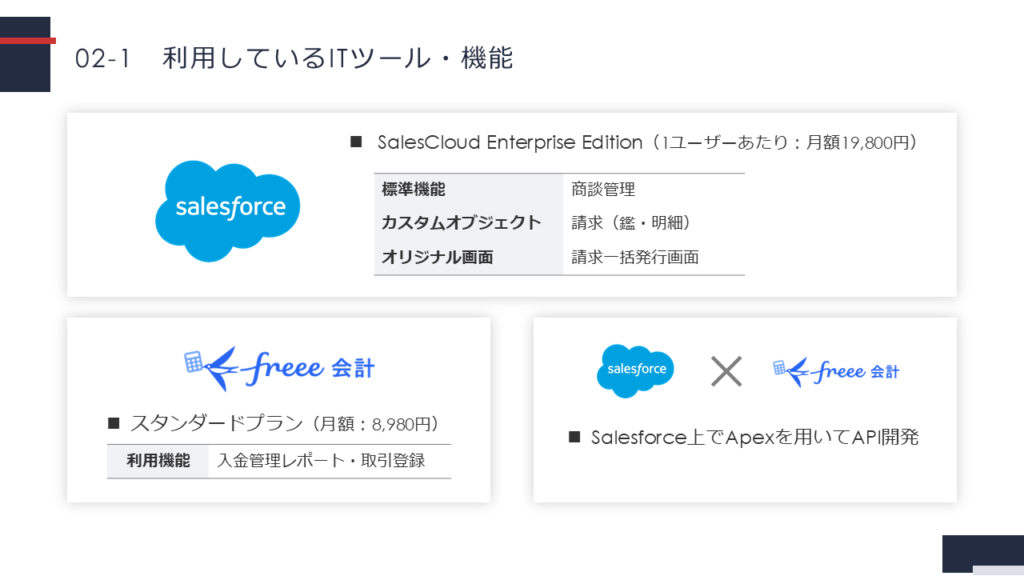Select the 標準機能 table header cell
The width and height of the screenshot is (1024, 576).
414,189
